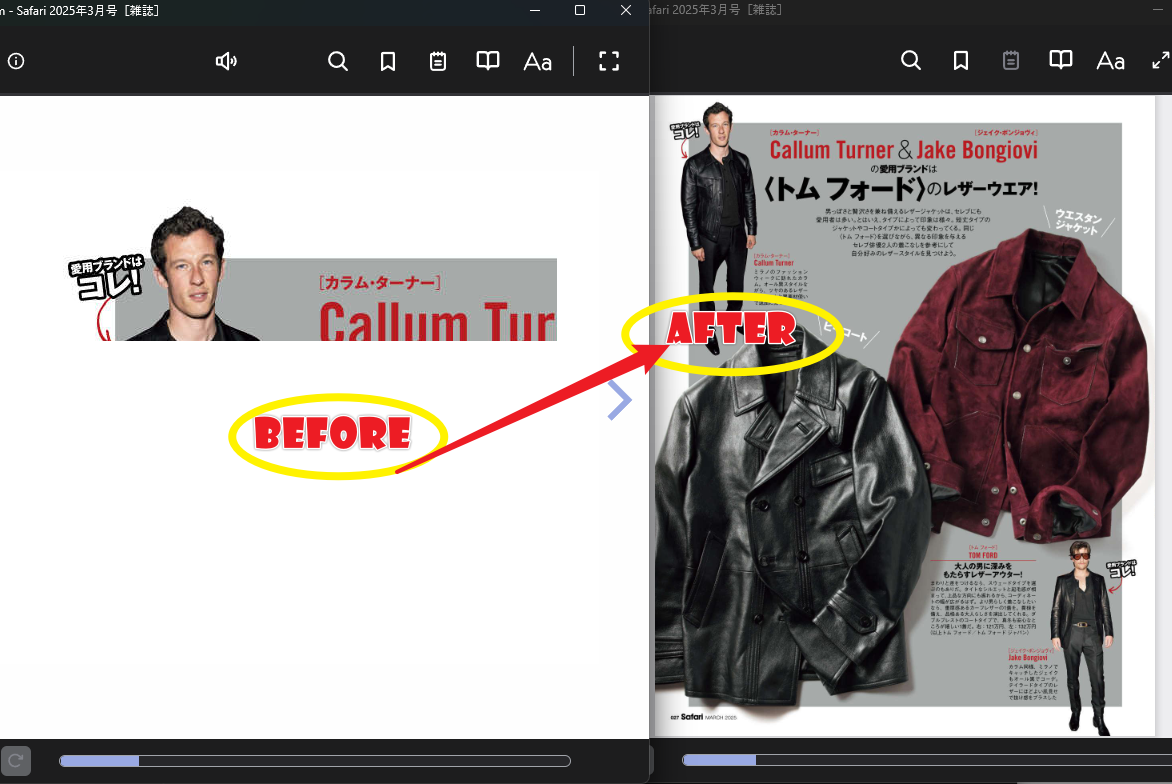
Task: Open Aa font settings in left window
Action: point(537,61)
